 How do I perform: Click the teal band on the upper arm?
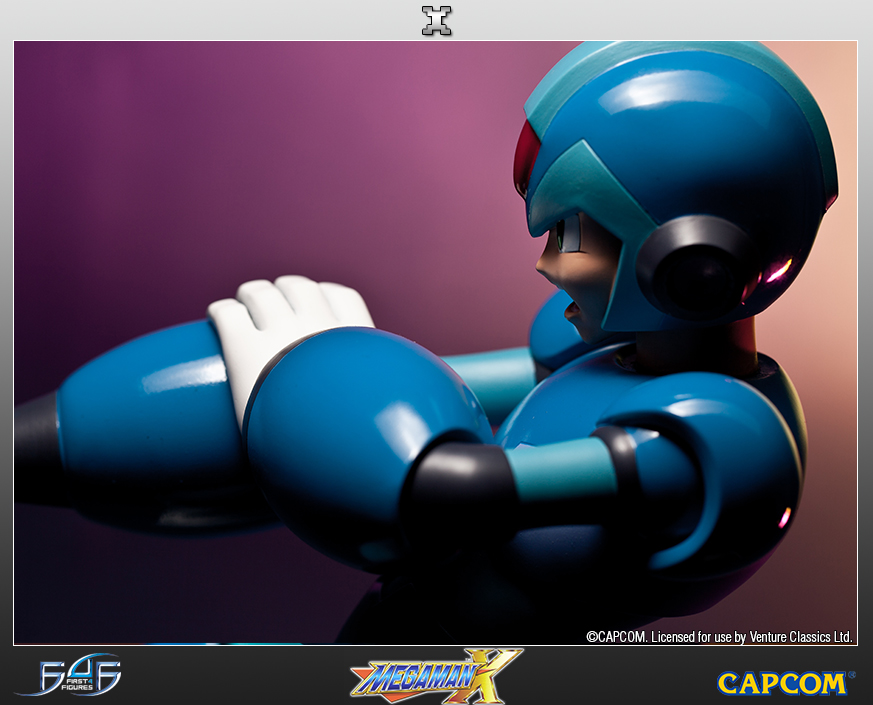560,470
